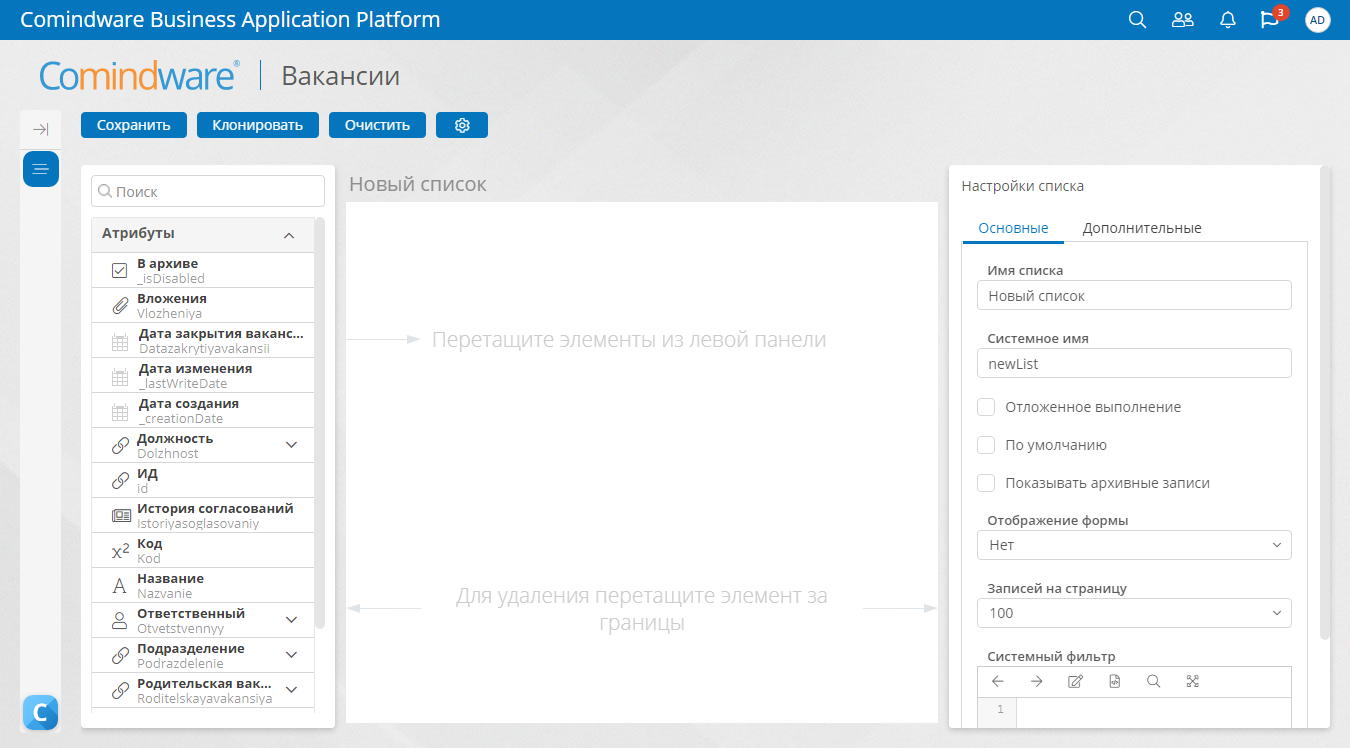The height and width of the screenshot is (748, 1350).
Task: Click the settings panel scrollbar
Action: point(1325,402)
